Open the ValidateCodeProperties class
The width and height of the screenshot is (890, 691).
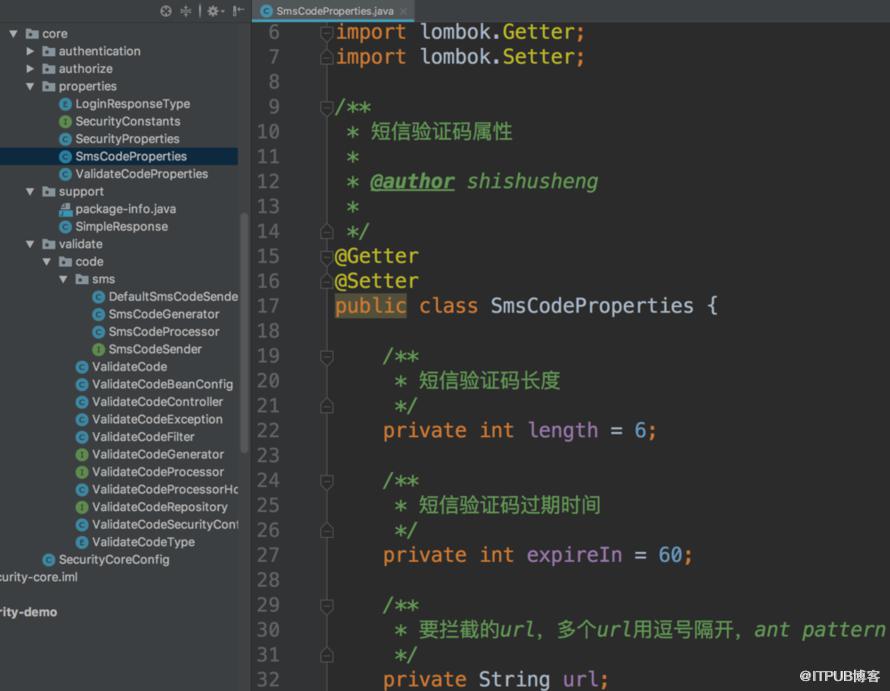[x=141, y=174]
